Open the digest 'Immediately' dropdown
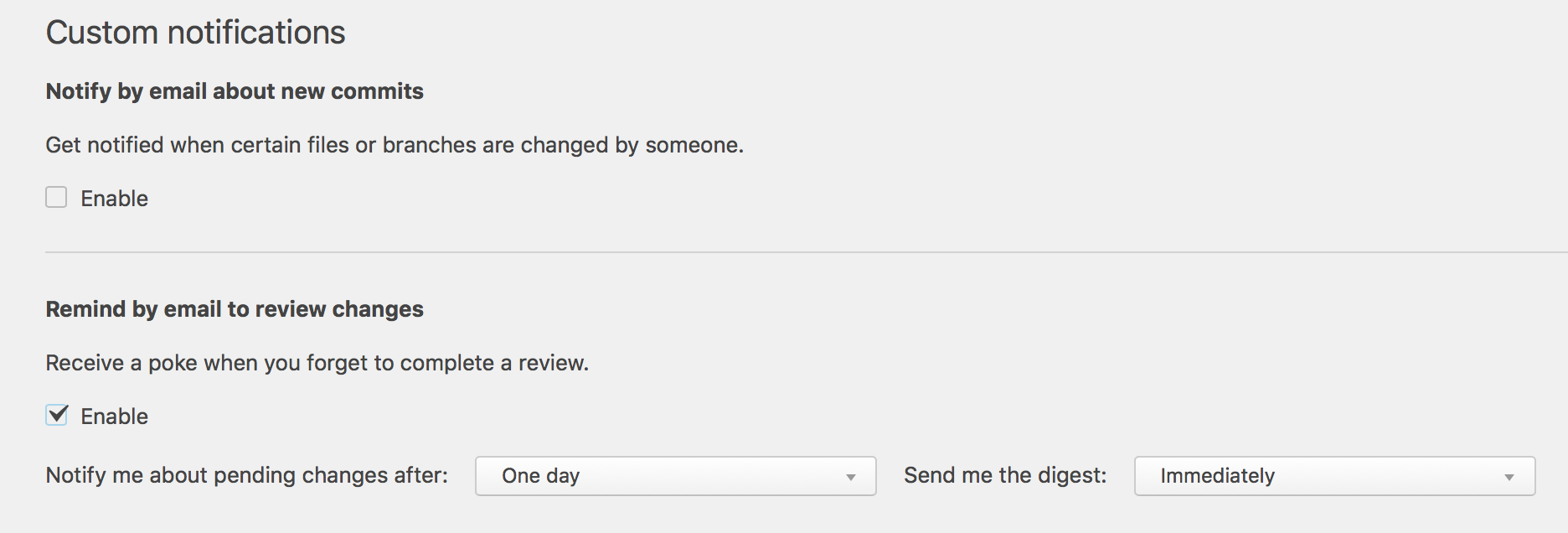 point(1334,476)
